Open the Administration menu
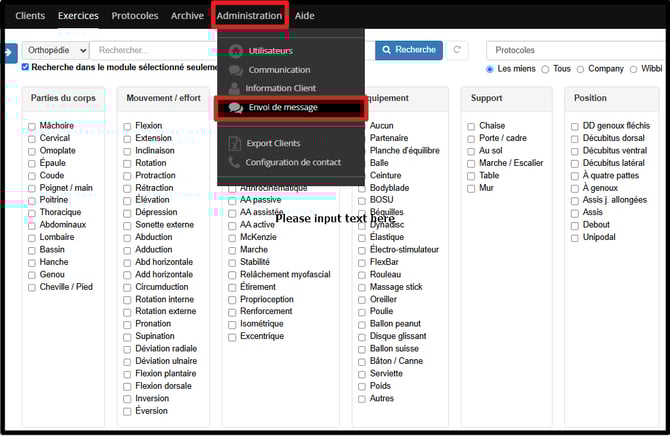The image size is (670, 436). pos(249,16)
